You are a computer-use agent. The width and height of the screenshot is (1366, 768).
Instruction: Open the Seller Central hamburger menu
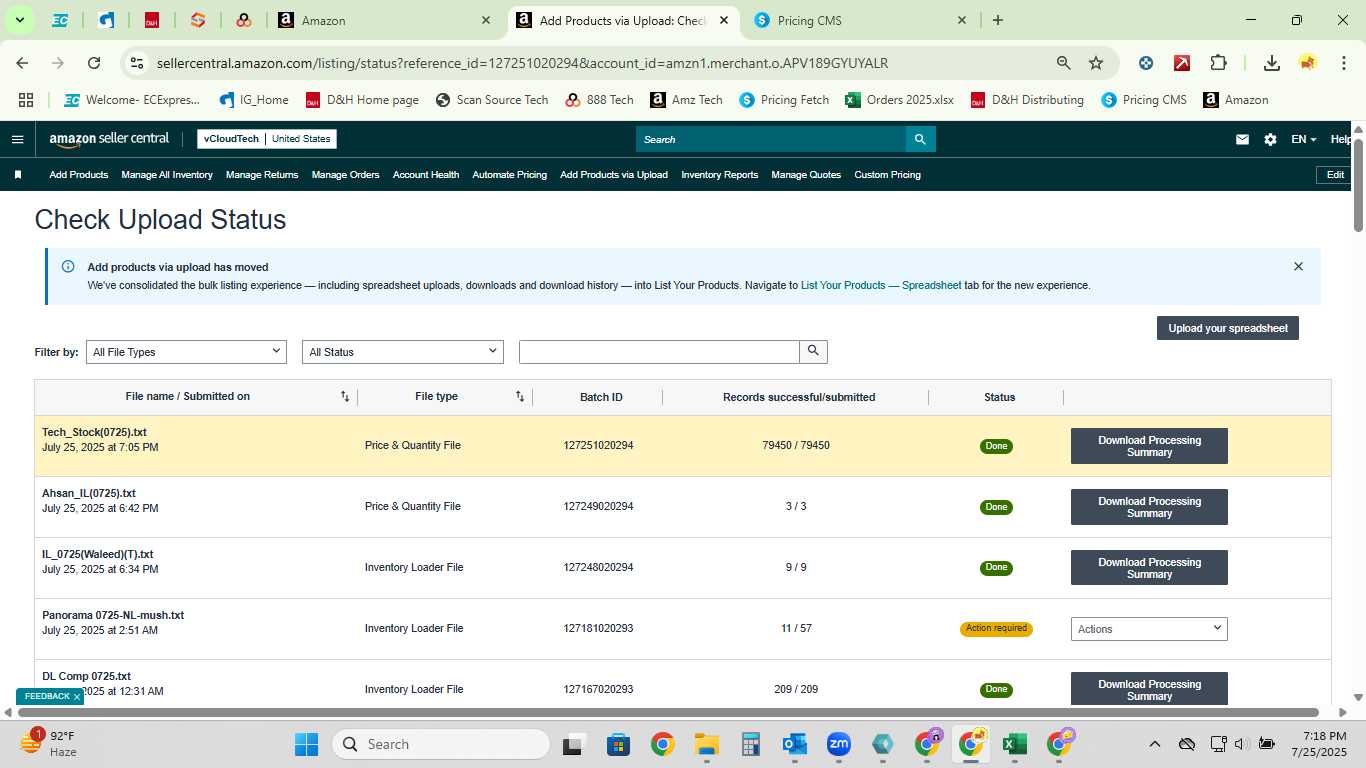(x=17, y=139)
